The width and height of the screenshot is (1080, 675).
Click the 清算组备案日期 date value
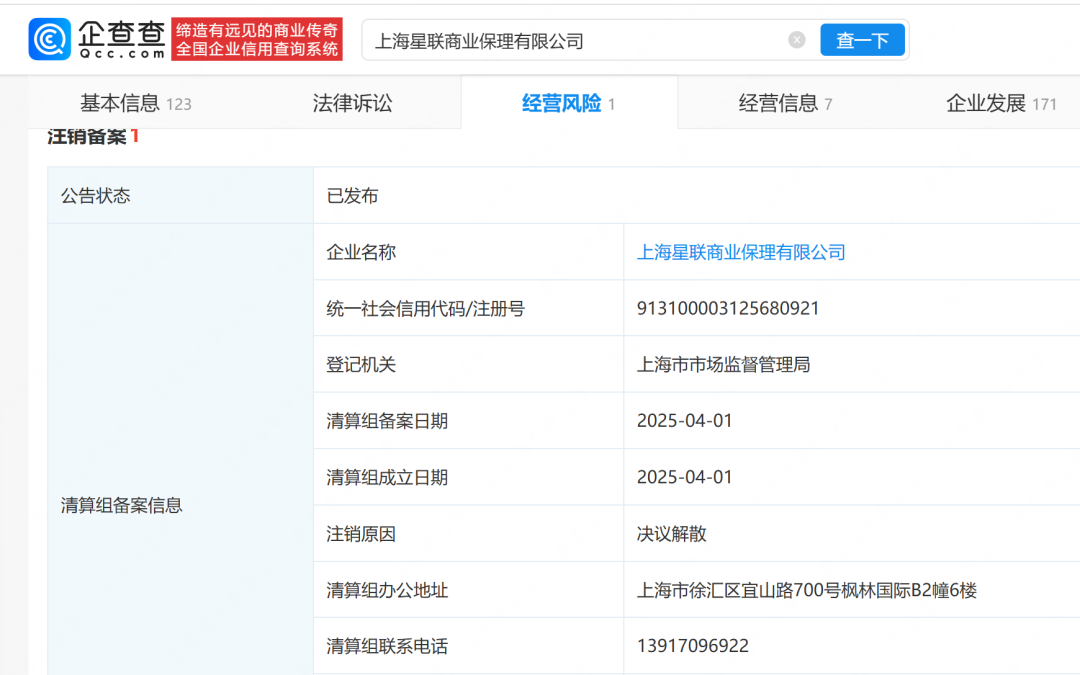coord(684,421)
